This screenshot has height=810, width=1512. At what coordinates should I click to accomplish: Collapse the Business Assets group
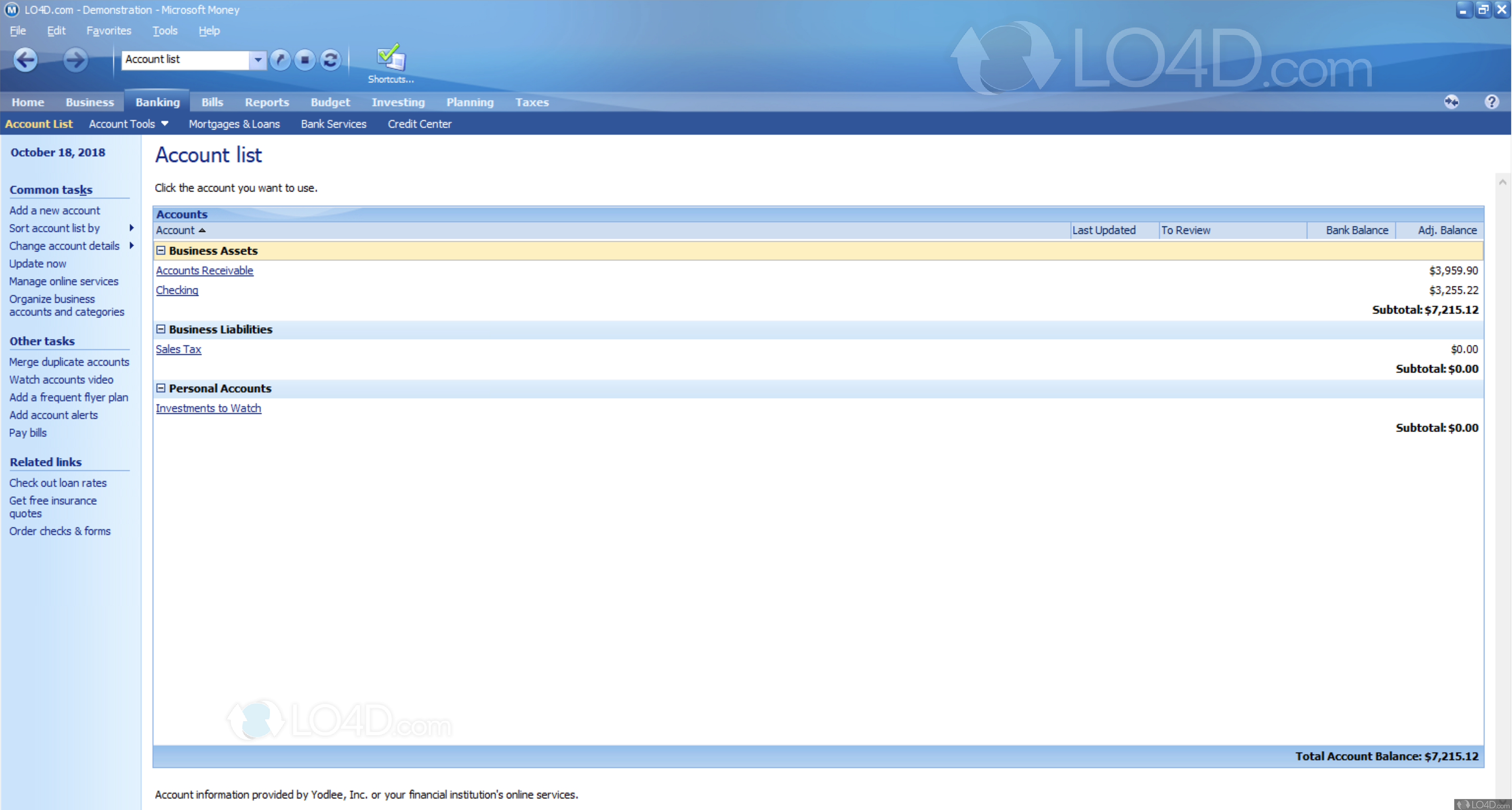(161, 251)
